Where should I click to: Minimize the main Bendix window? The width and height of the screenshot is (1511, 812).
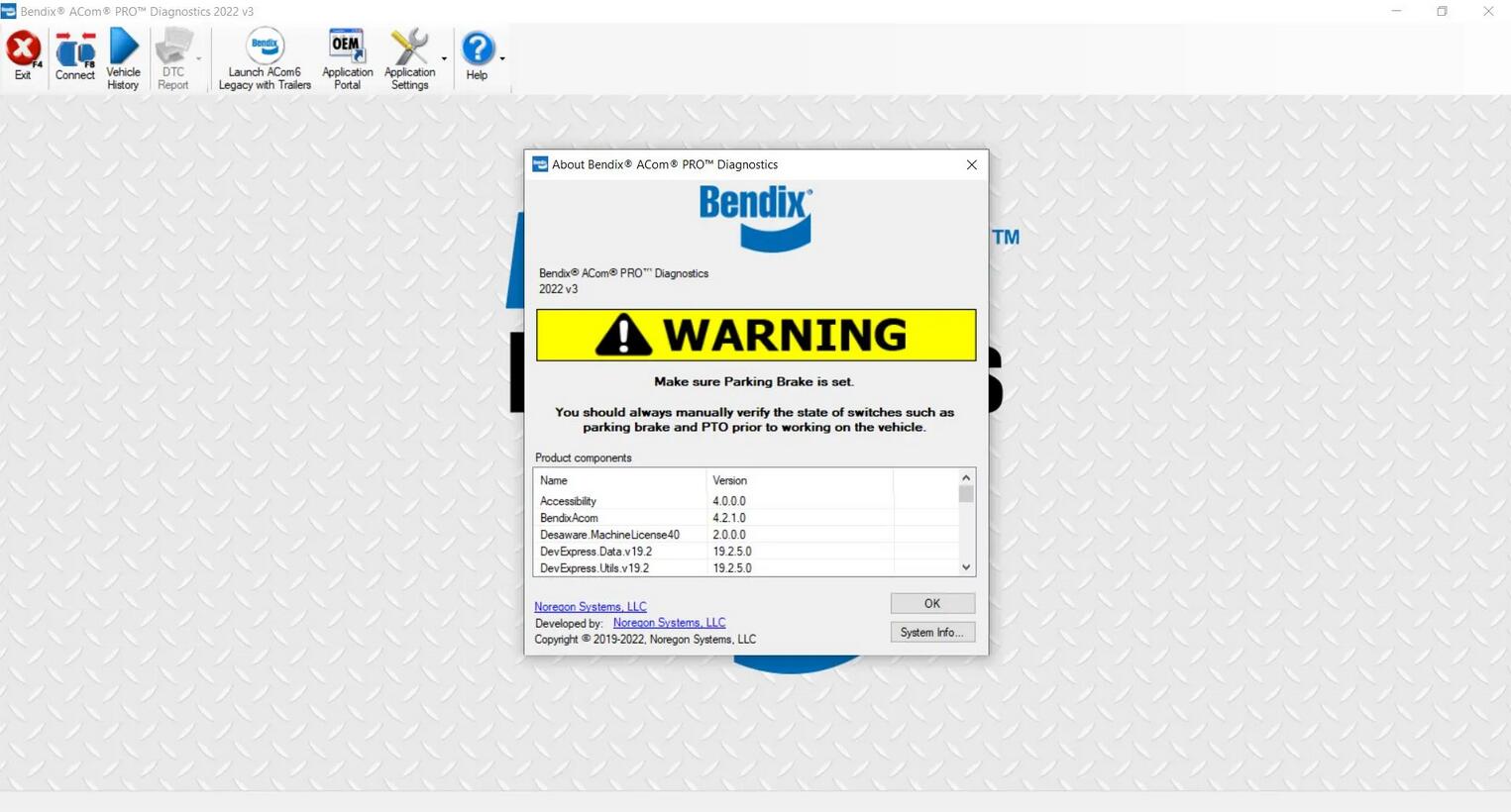tap(1396, 11)
